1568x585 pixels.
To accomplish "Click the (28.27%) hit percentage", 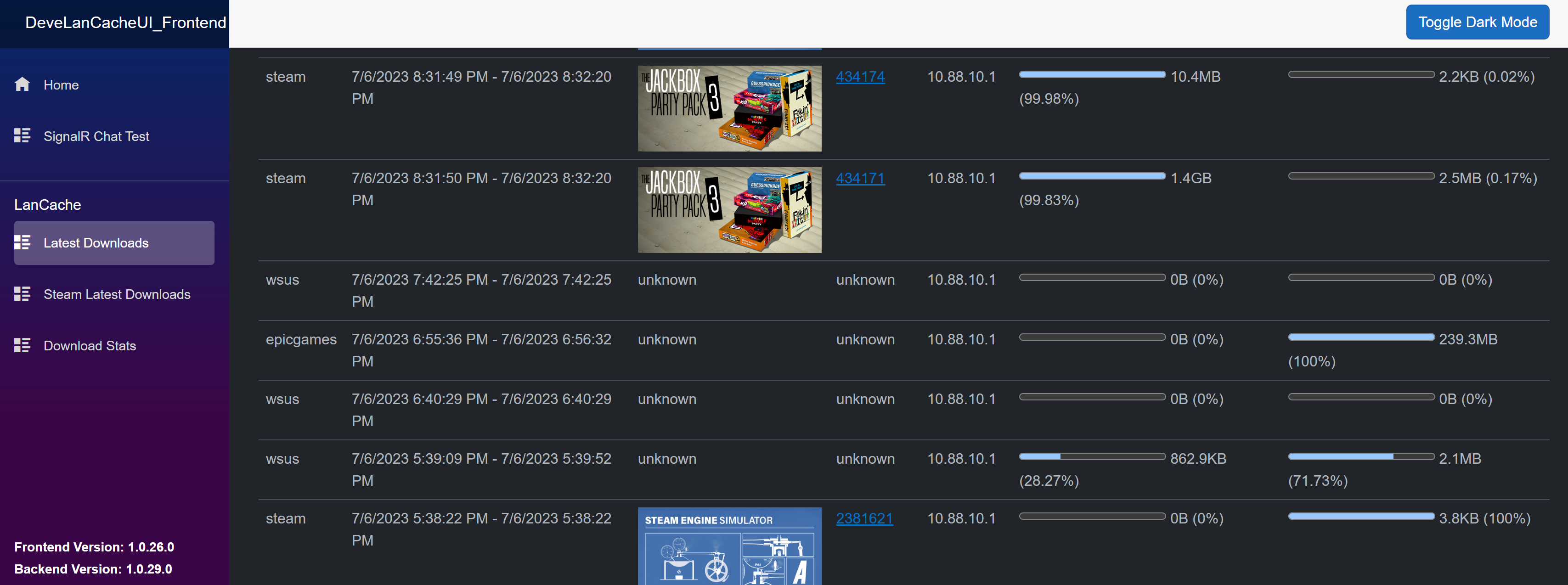I will pyautogui.click(x=1049, y=481).
